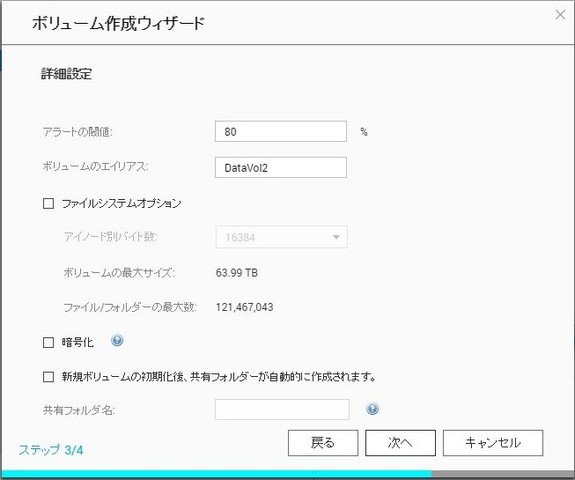This screenshot has width=575, height=480.
Task: Click the help icon next to 暗号化
Action: pyautogui.click(x=117, y=341)
